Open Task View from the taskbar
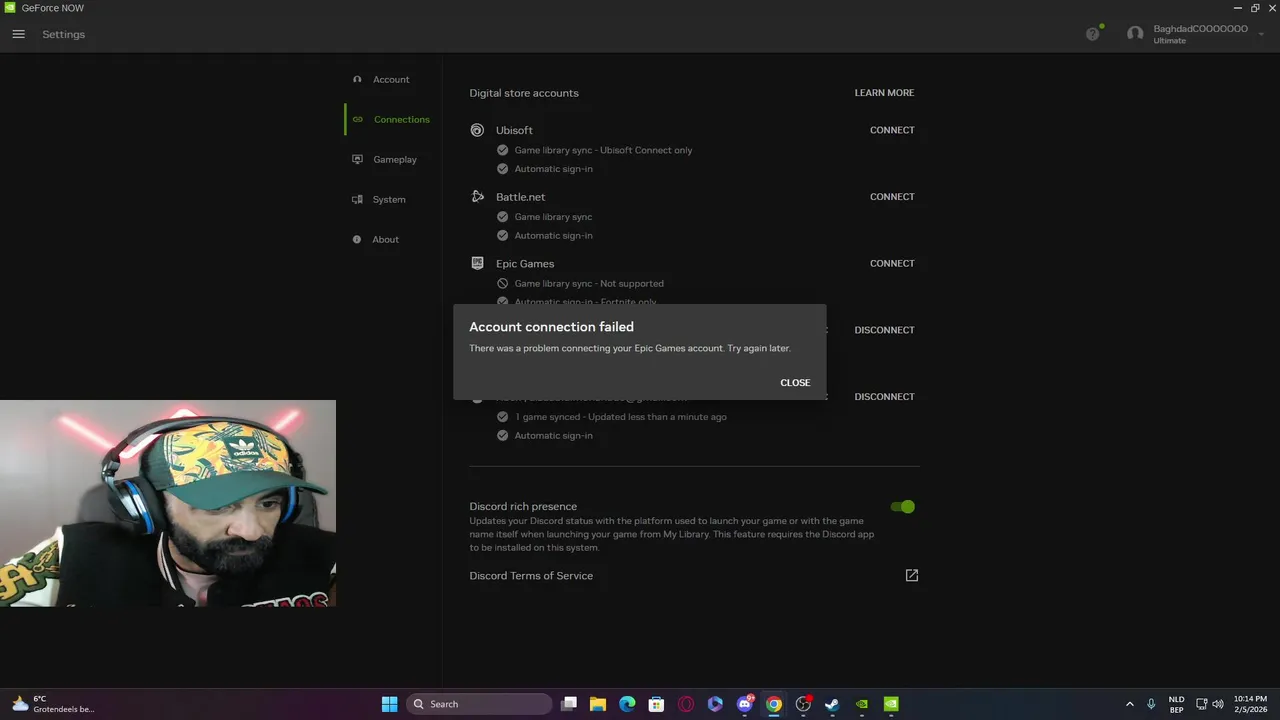Image resolution: width=1280 pixels, height=720 pixels. [x=569, y=704]
